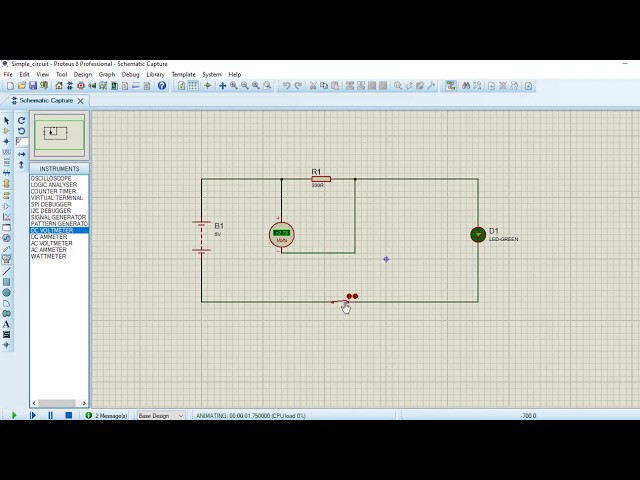Click the Step simulation button
Screen dimensions: 640x480
click(33, 416)
